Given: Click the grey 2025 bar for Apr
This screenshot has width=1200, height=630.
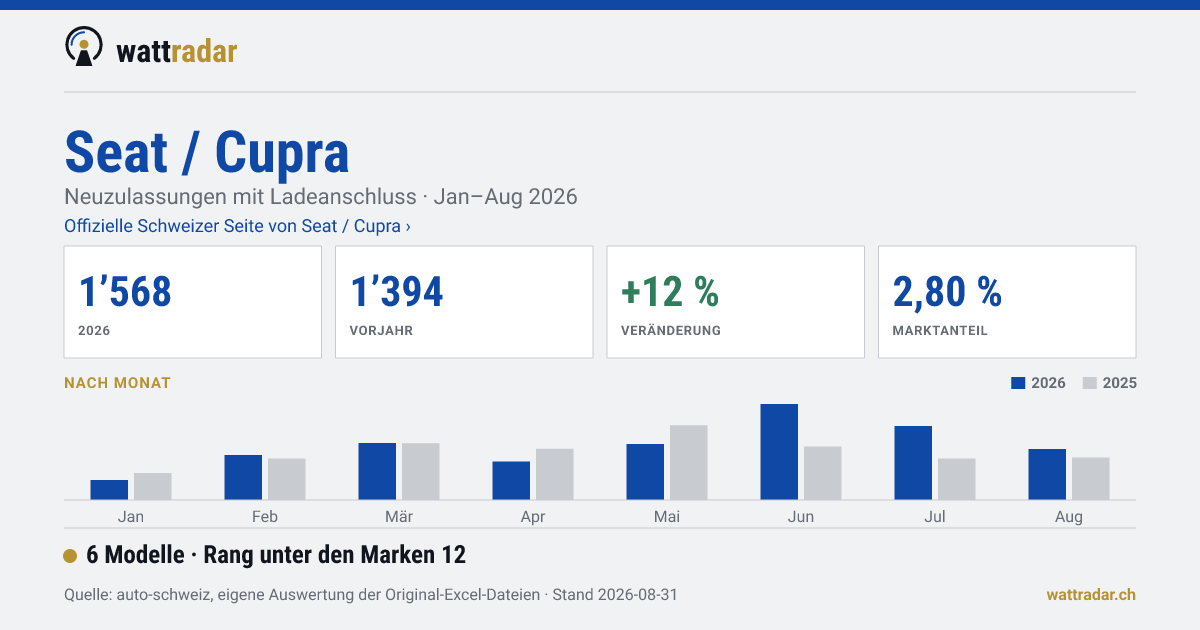Looking at the screenshot, I should click(x=555, y=474).
